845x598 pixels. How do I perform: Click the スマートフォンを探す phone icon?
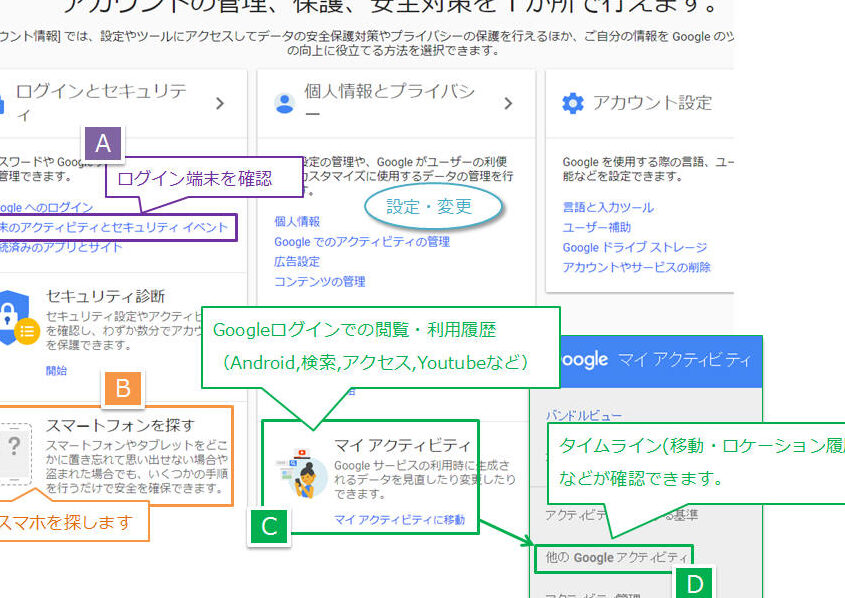tap(14, 448)
